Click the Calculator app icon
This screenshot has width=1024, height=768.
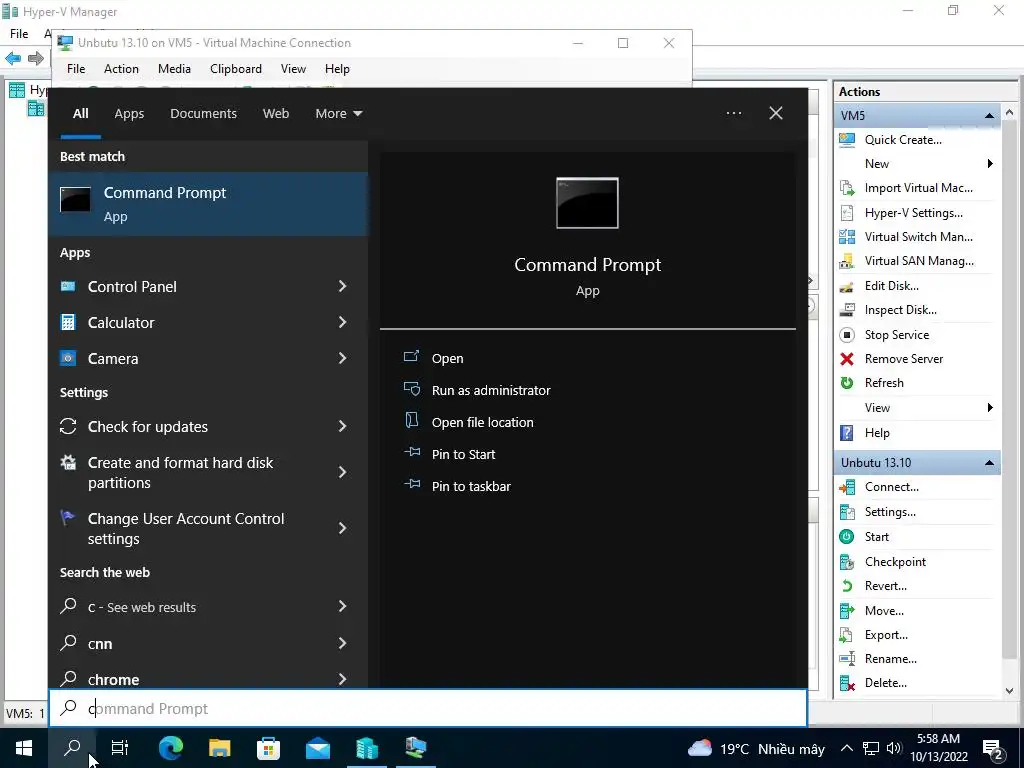point(68,322)
